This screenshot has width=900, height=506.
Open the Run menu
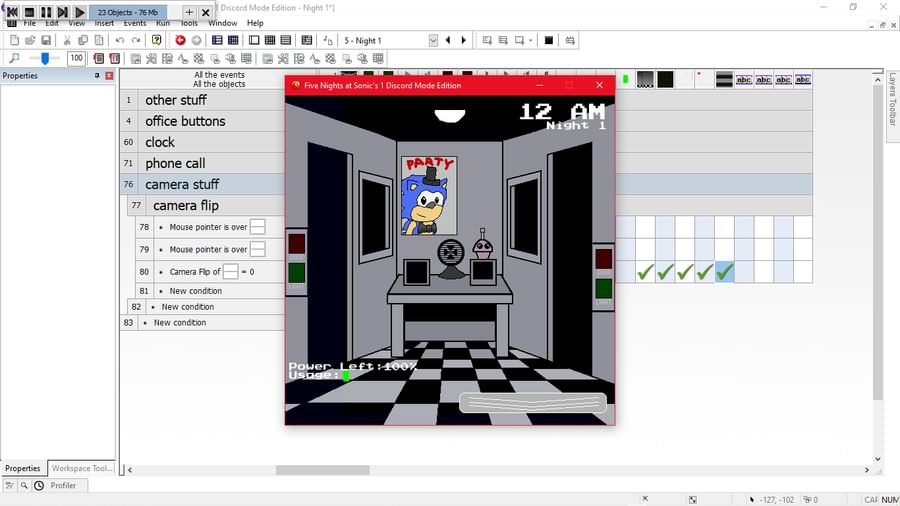163,24
